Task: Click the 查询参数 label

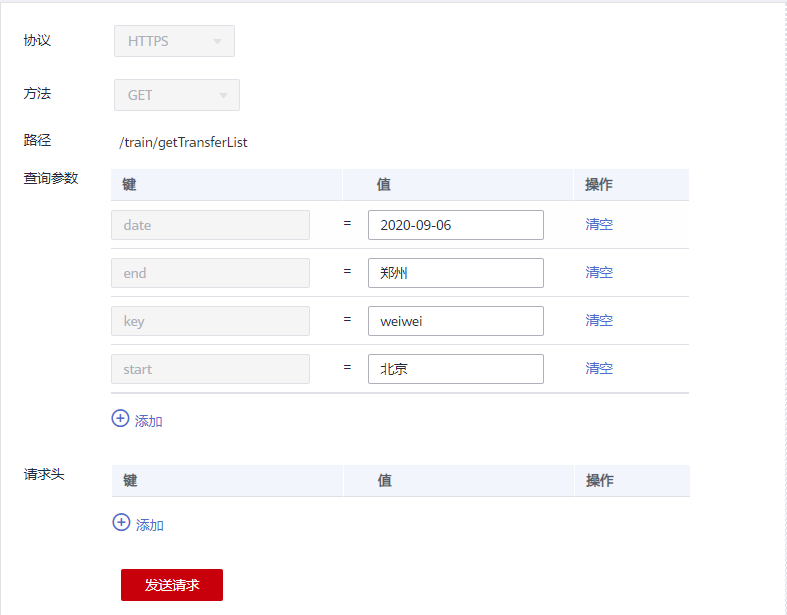Action: [51, 178]
